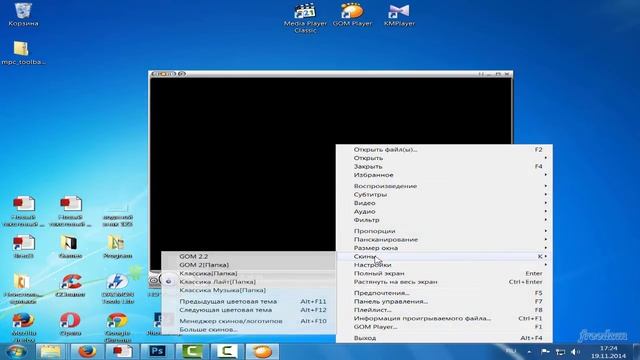Expand the Открыть submenu arrow

pyautogui.click(x=546, y=158)
